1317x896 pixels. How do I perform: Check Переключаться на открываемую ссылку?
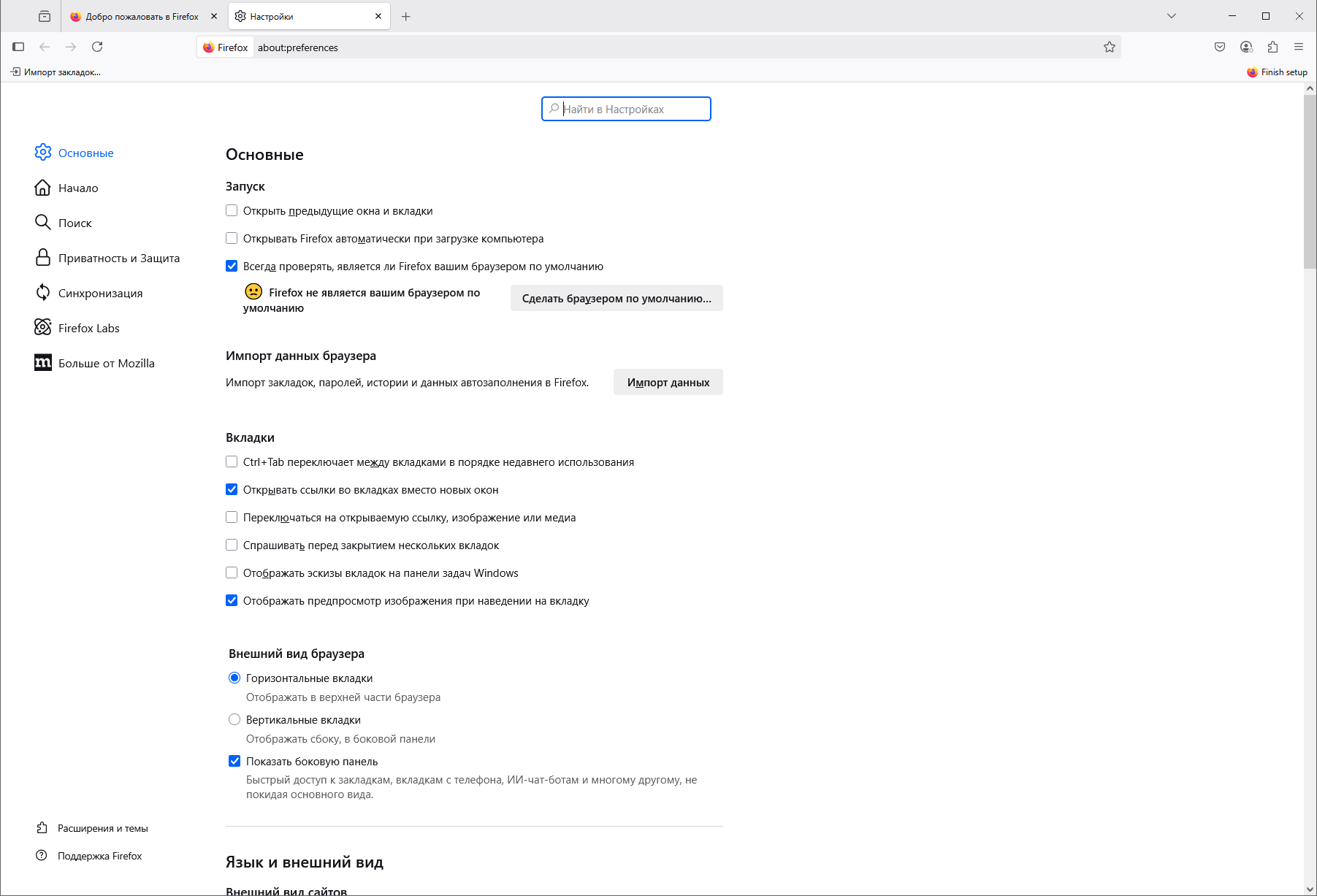(232, 517)
